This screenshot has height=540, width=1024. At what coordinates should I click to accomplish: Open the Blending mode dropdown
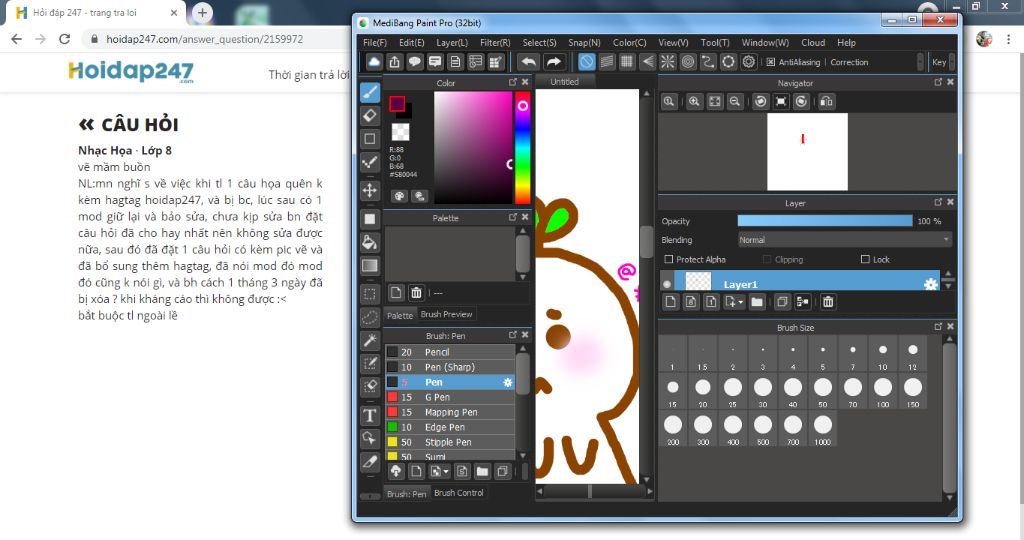pyautogui.click(x=844, y=240)
